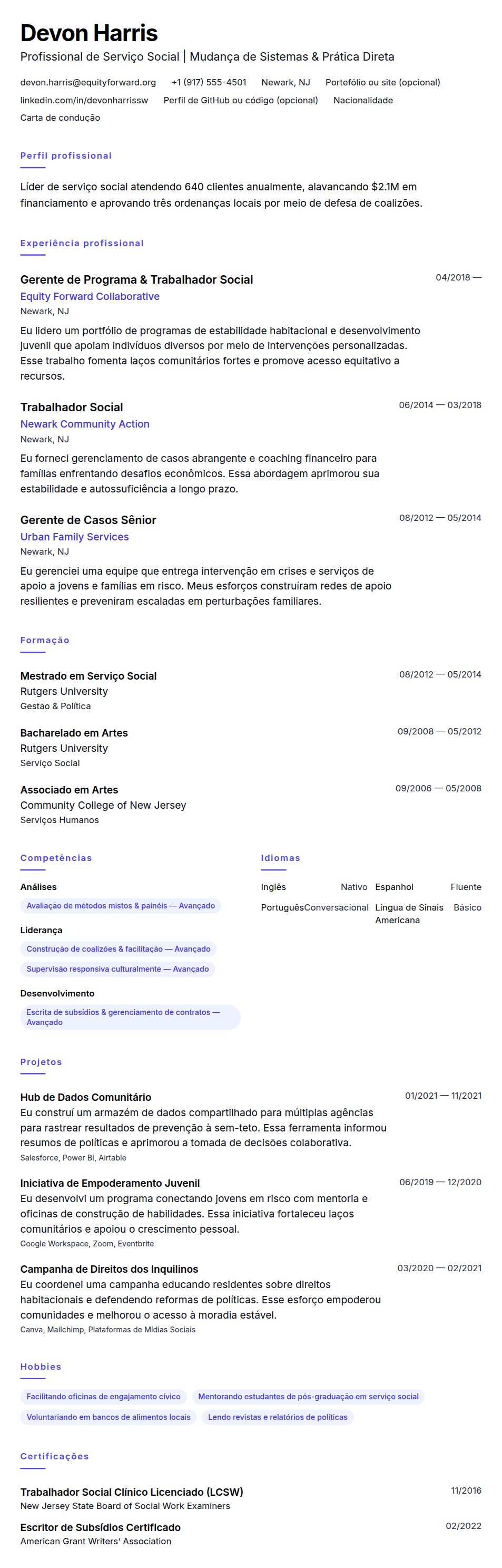Select Hub de Dados Comunitário project title
This screenshot has width=502, height=1568.
(86, 1097)
